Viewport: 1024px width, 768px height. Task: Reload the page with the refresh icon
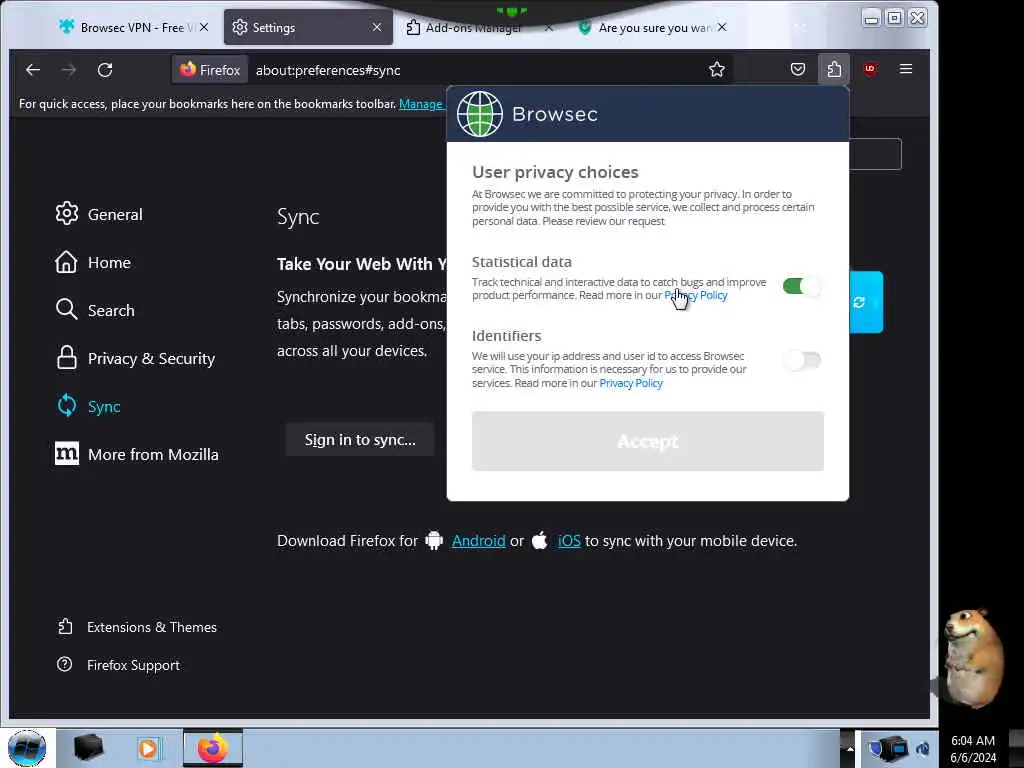pyautogui.click(x=105, y=70)
